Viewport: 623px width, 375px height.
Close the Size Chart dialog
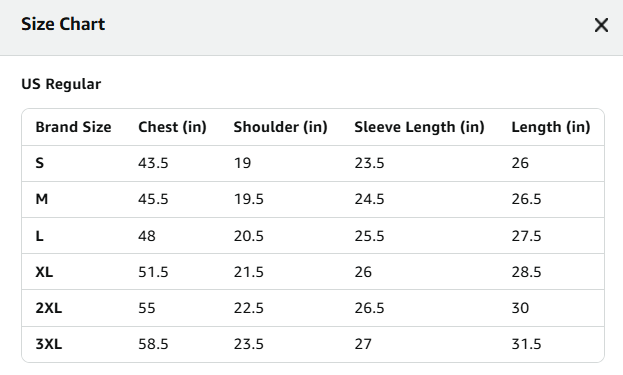point(601,25)
